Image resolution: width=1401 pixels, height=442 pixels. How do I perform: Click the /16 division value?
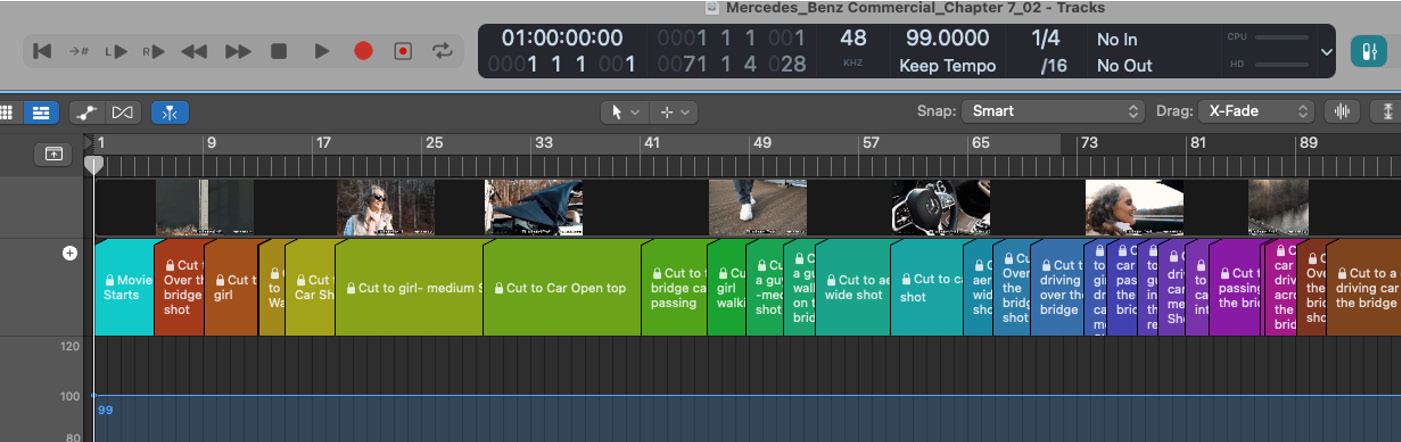1053,66
